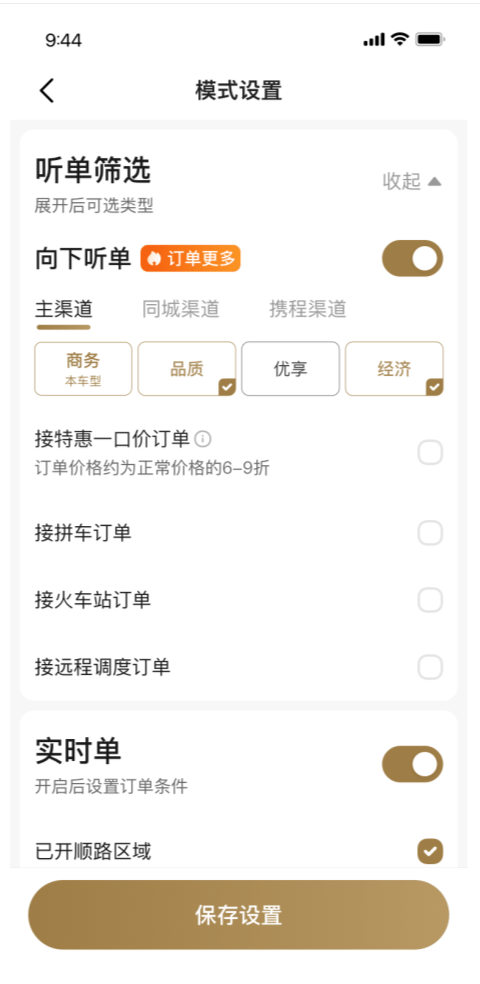Tap the cellular signal bars icon
The image size is (480, 984).
[x=374, y=40]
